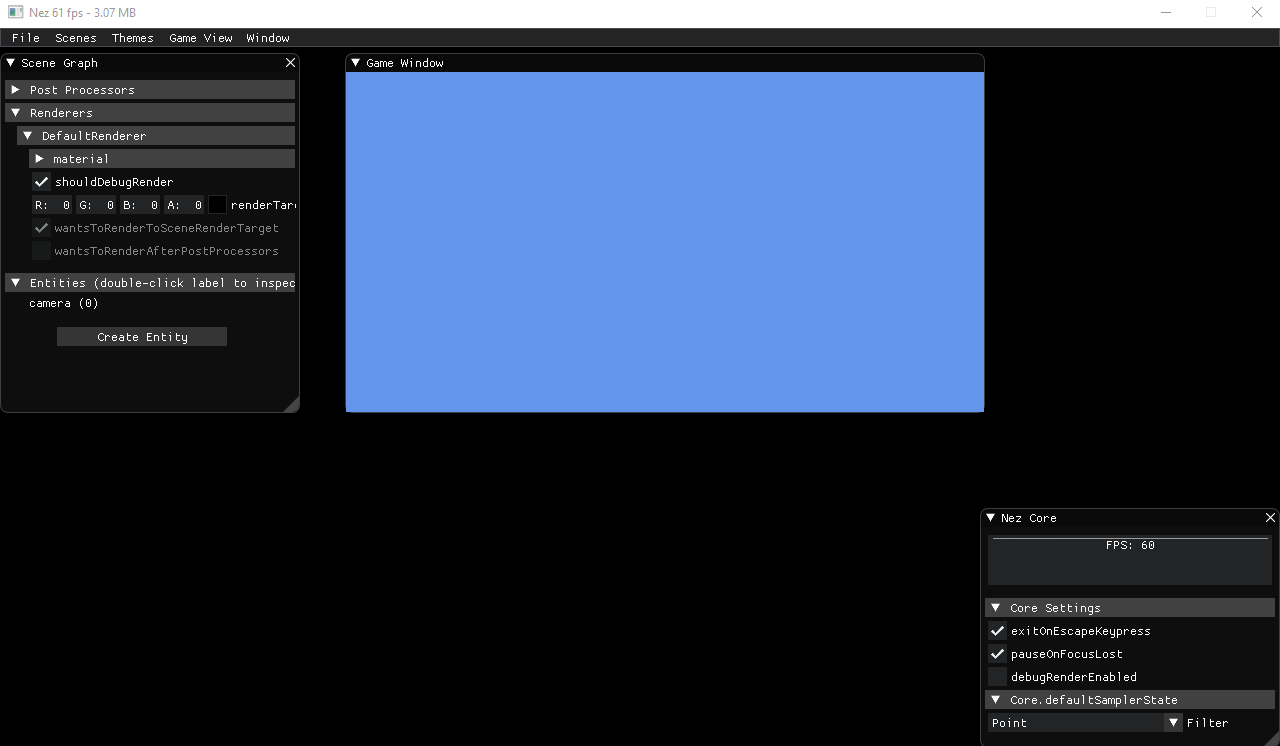Expand the Post Processors section
Image resolution: width=1280 pixels, height=746 pixels.
coord(16,89)
